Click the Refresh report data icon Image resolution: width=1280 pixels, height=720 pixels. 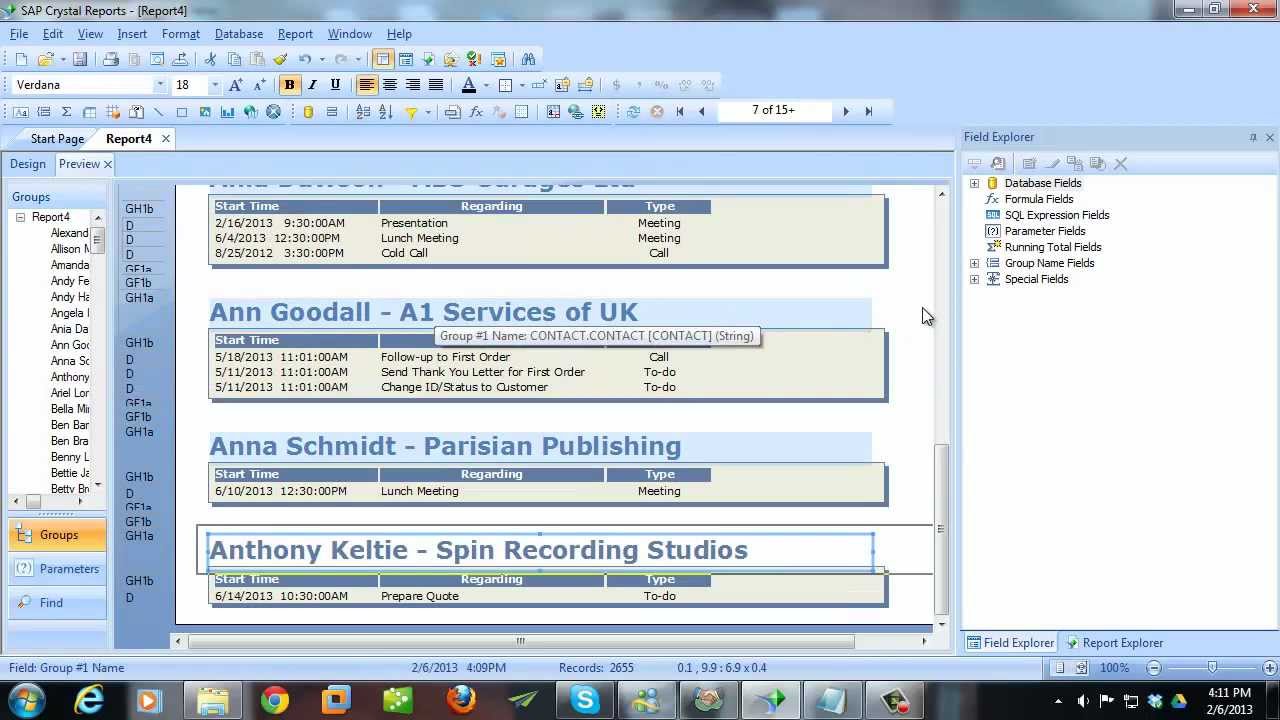point(633,112)
